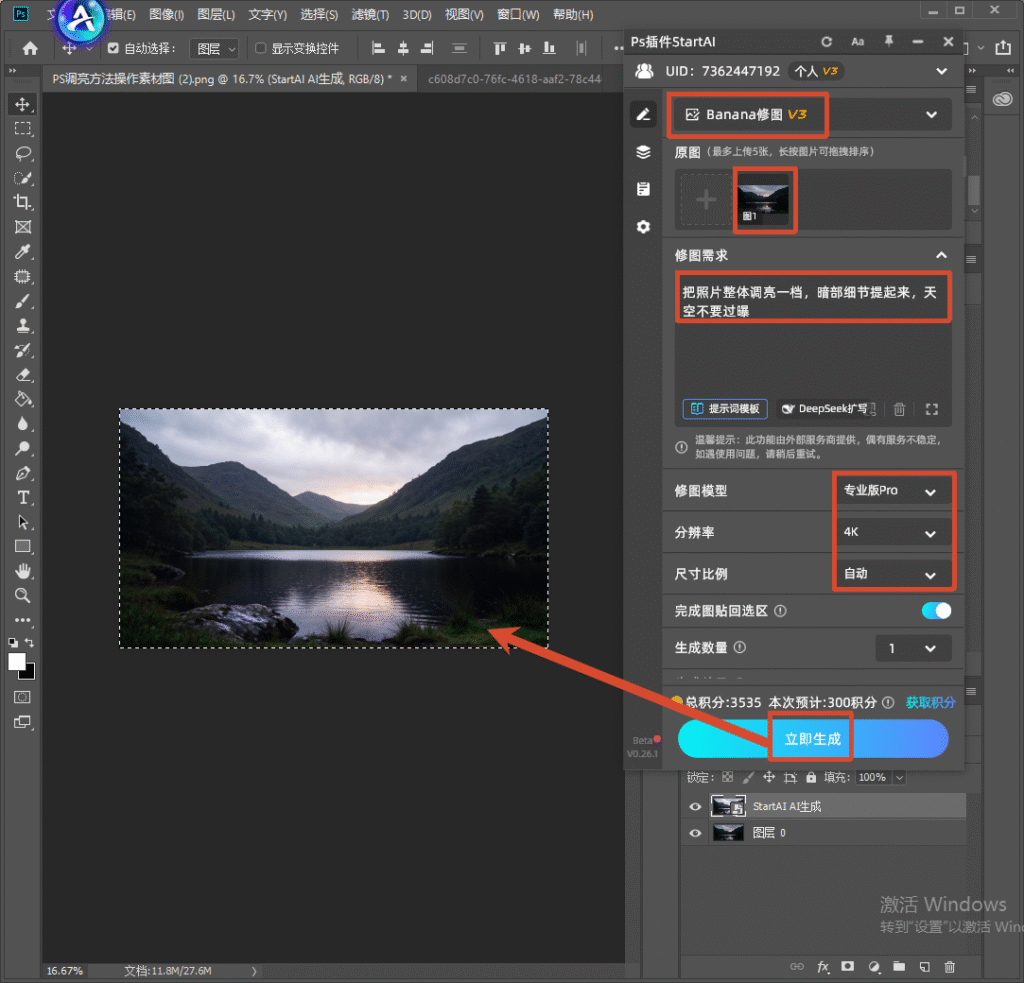Open the 生成数量 dropdown

click(913, 649)
